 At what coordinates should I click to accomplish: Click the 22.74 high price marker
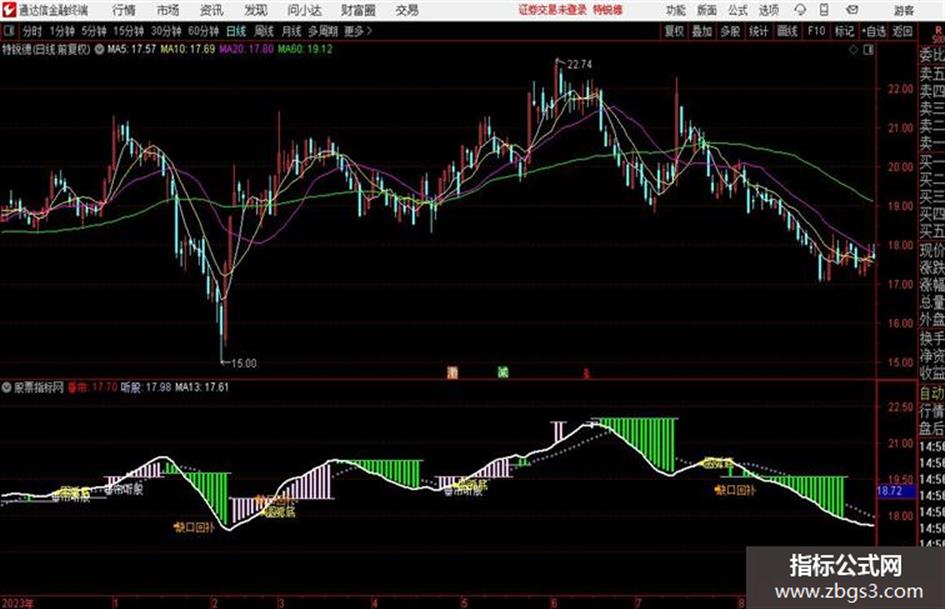coord(579,64)
